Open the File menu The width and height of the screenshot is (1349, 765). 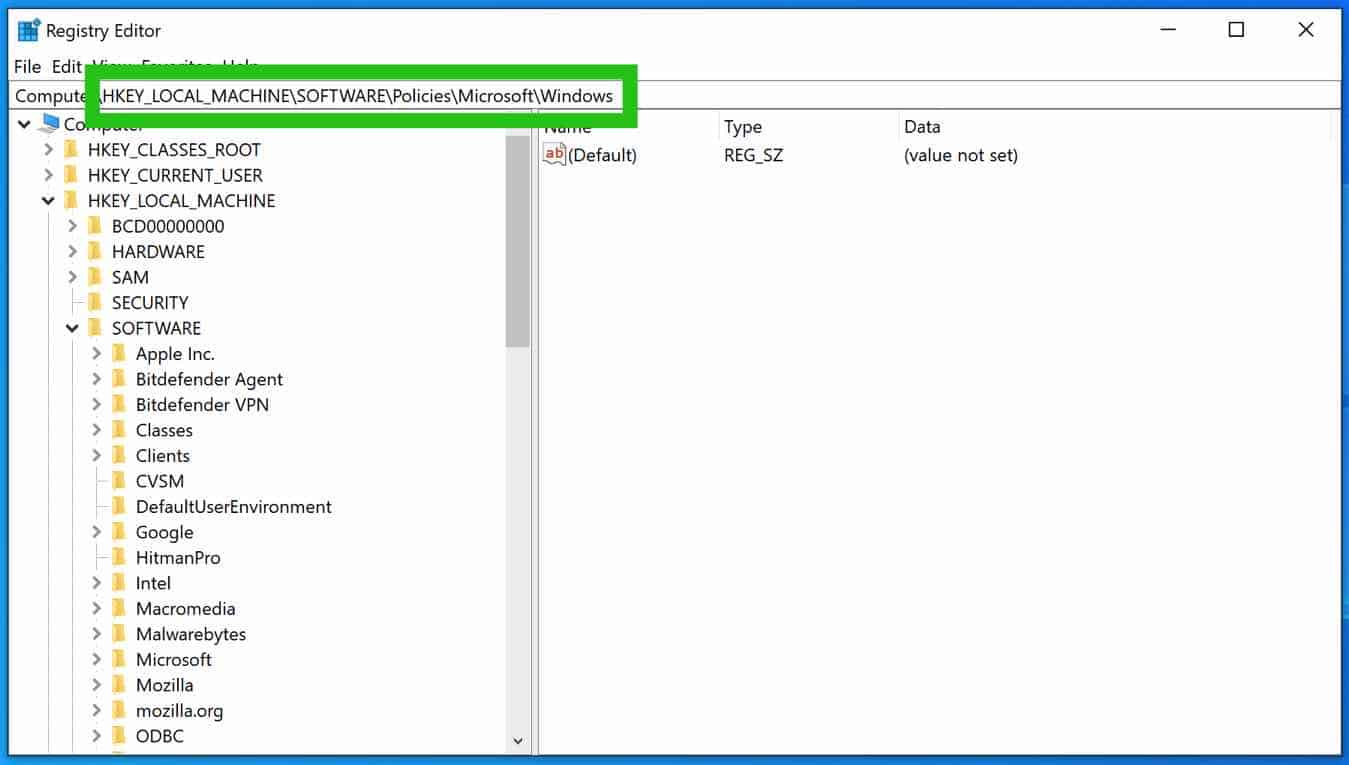coord(27,67)
